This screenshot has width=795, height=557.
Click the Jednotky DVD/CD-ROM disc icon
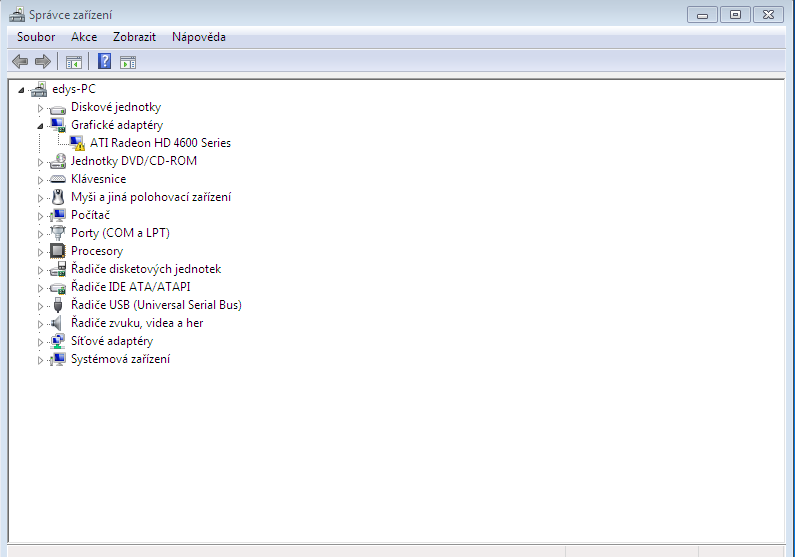coord(58,161)
